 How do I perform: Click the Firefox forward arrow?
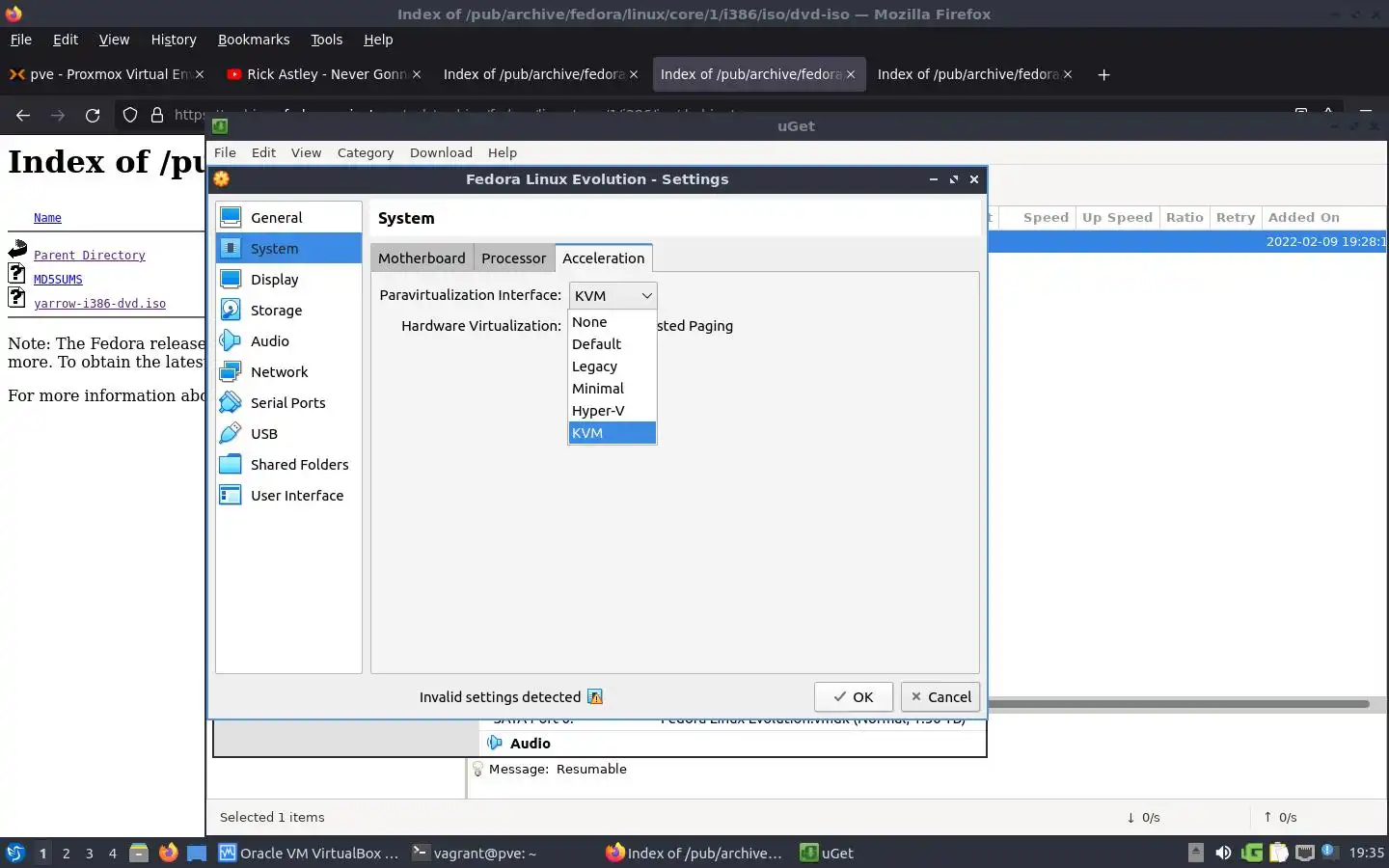pos(58,116)
